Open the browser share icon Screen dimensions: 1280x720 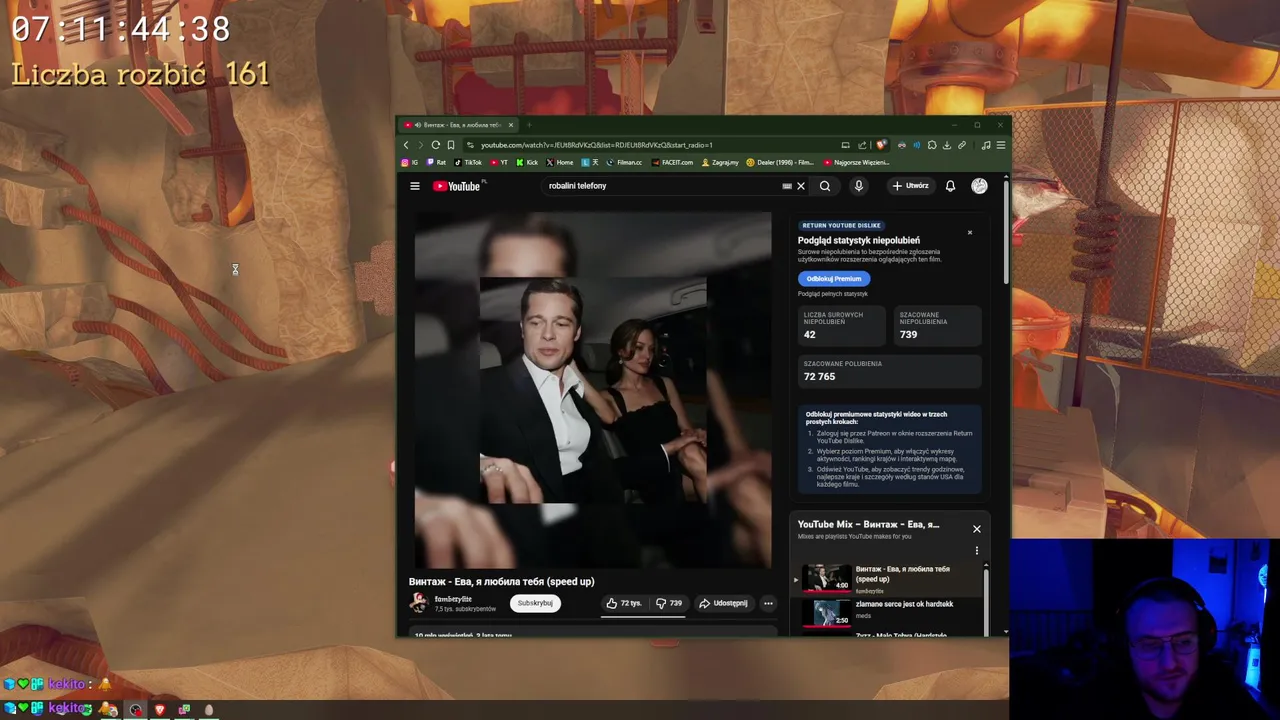click(862, 145)
